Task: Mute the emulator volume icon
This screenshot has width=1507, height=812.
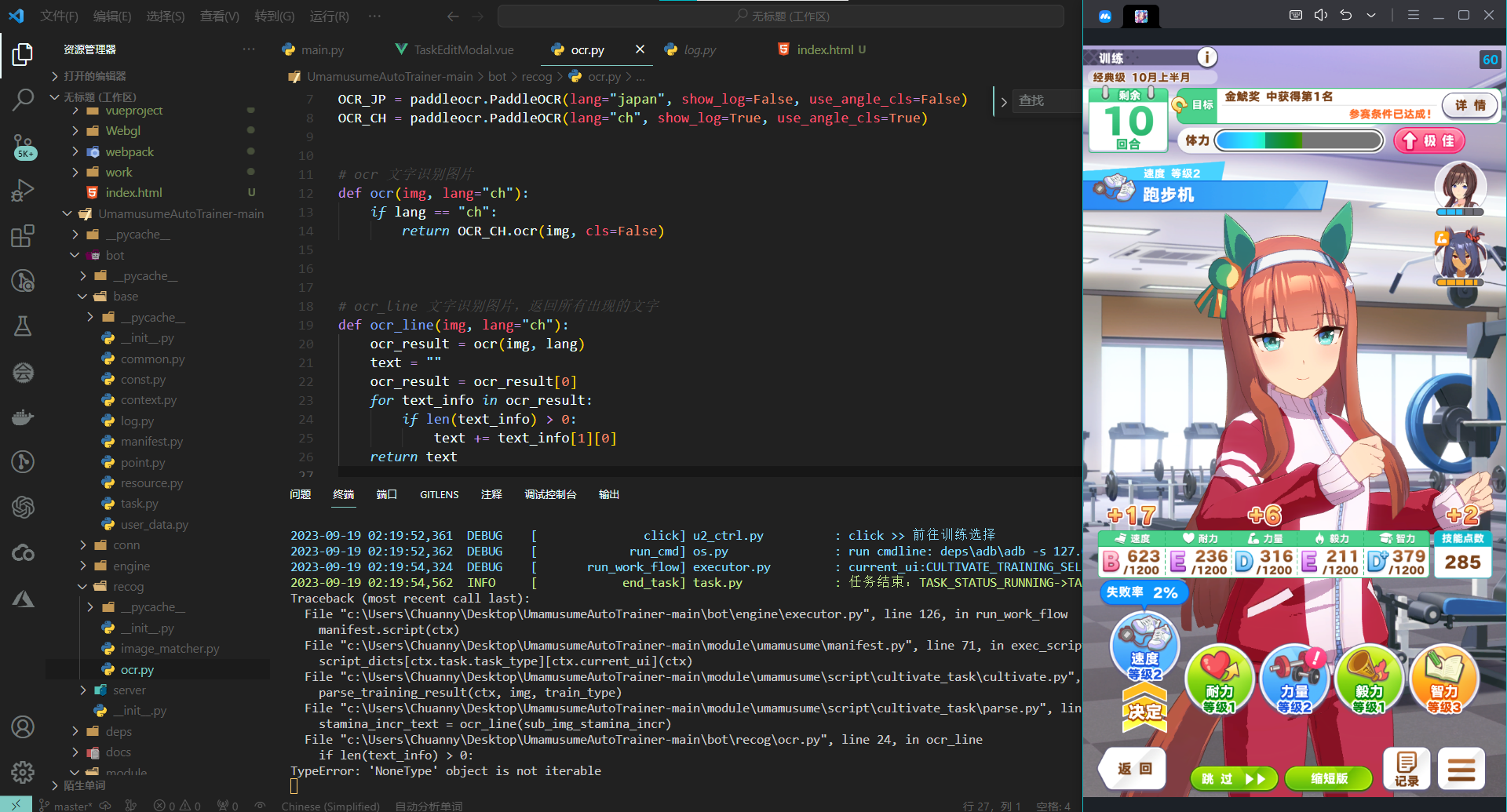Action: [1320, 15]
